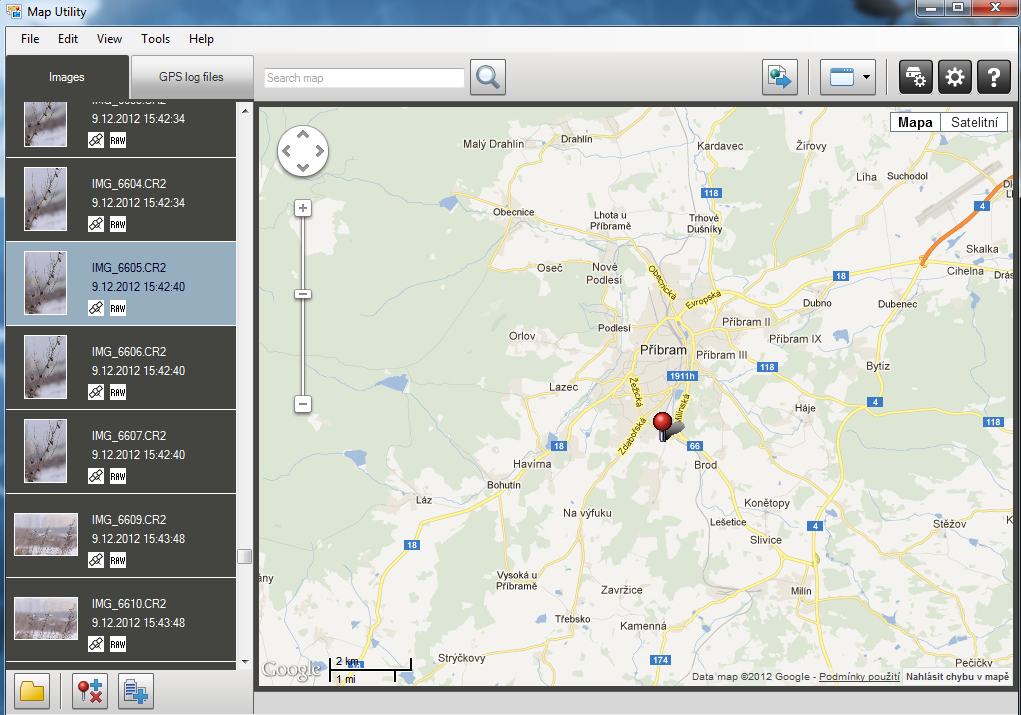This screenshot has width=1021, height=715.
Task: Click the delete location pin icon
Action: pyautogui.click(x=90, y=691)
